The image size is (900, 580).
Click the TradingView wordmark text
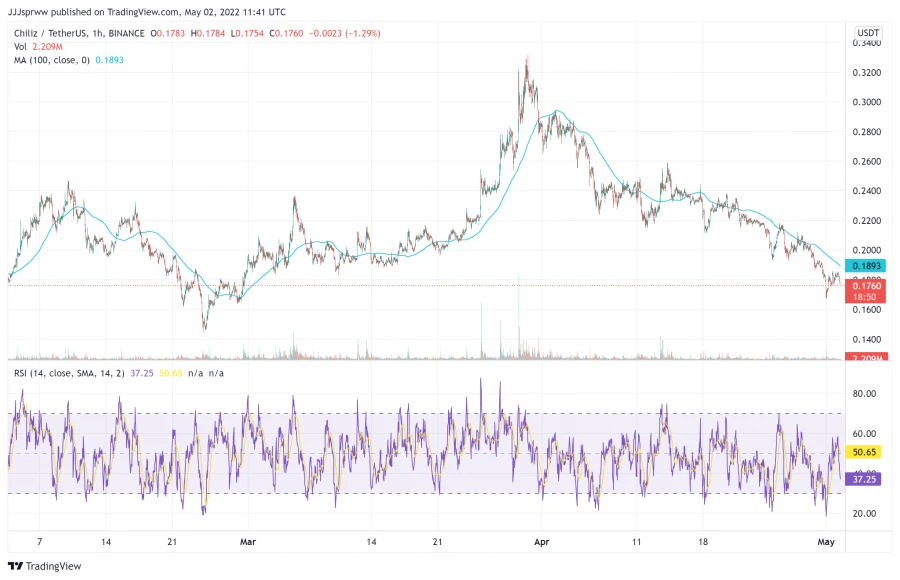click(53, 566)
